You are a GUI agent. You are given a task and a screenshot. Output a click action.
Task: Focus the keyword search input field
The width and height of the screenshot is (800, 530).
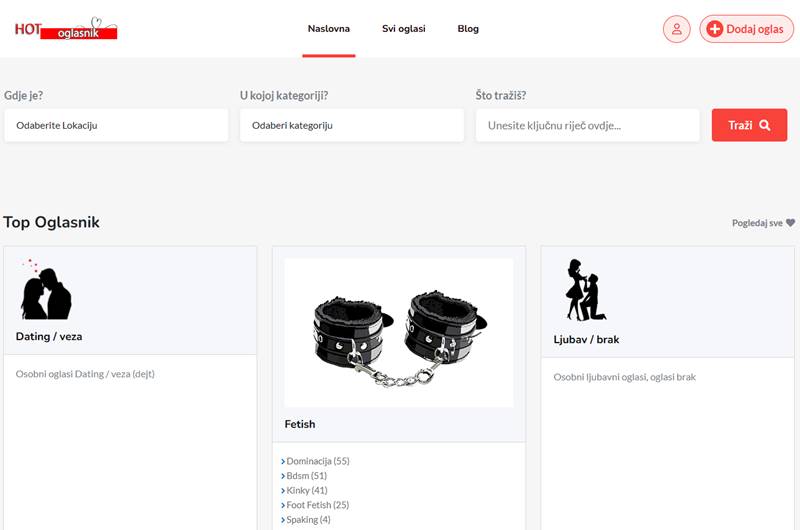(587, 125)
